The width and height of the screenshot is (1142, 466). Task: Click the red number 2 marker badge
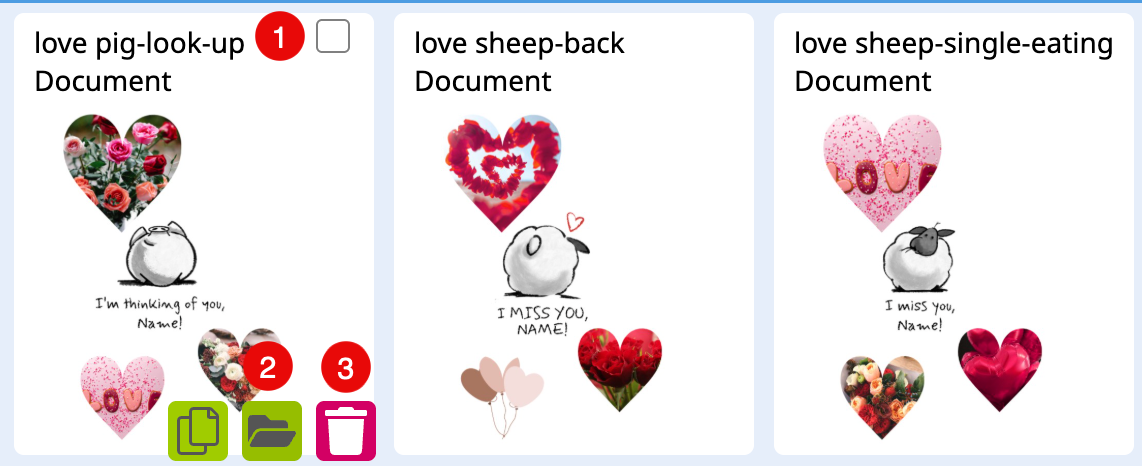[x=267, y=368]
